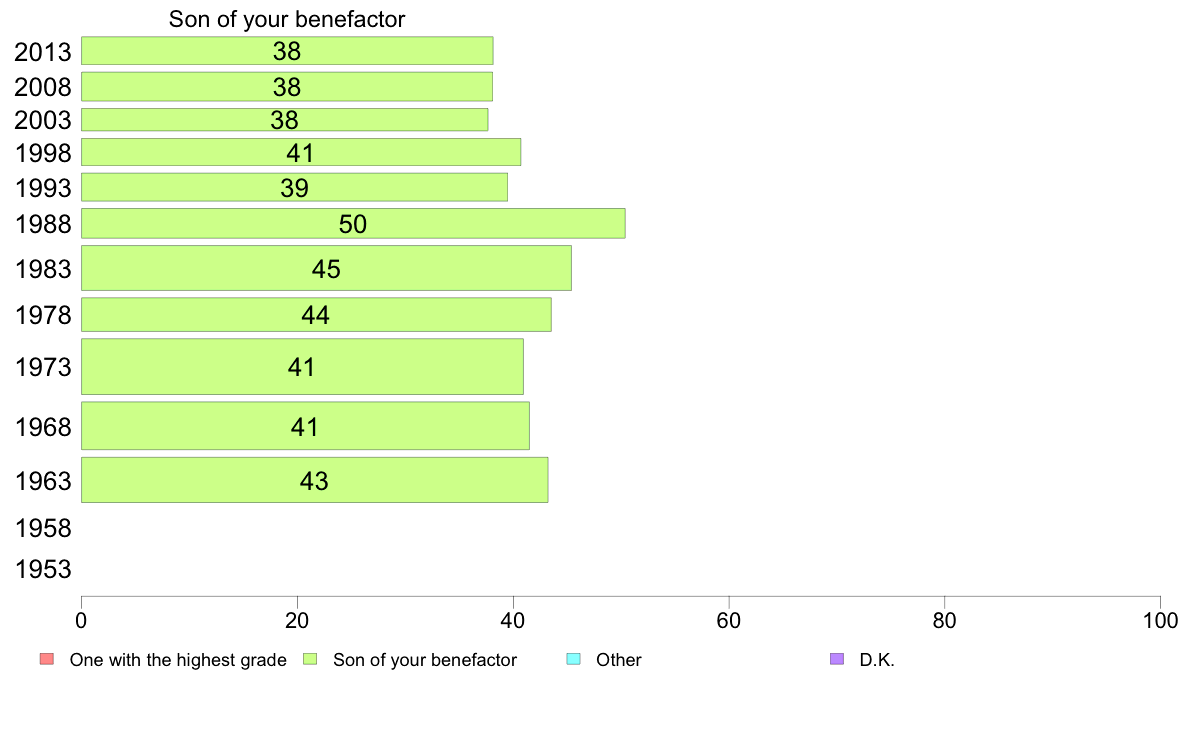Click the red 'One with the highest grade' legend swatch
The width and height of the screenshot is (1188, 736).
click(x=47, y=659)
